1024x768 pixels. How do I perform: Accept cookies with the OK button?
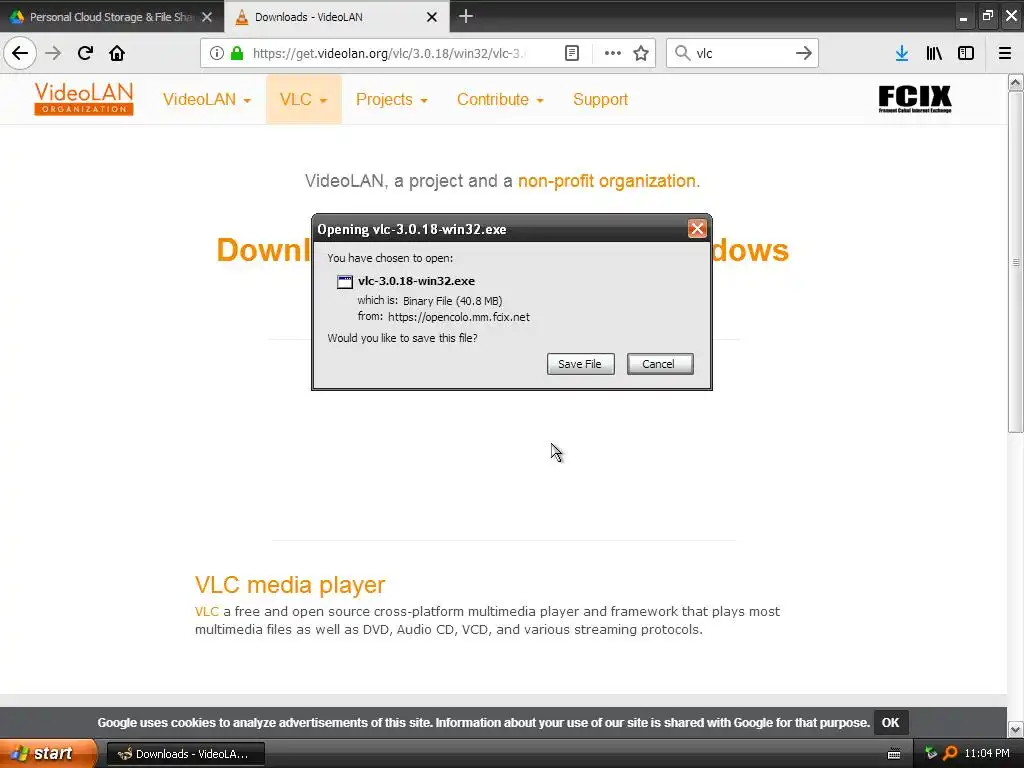891,722
